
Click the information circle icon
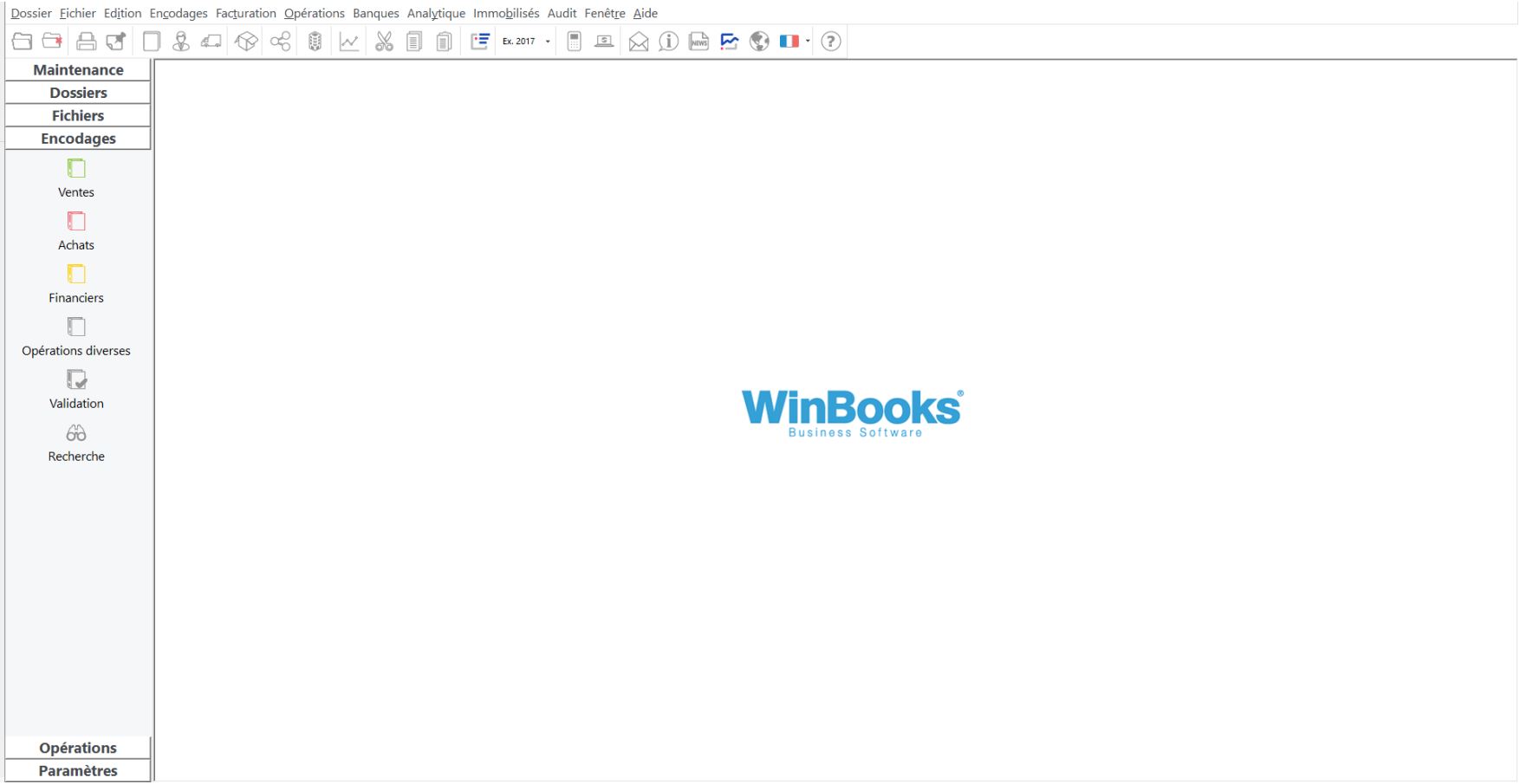pos(668,41)
